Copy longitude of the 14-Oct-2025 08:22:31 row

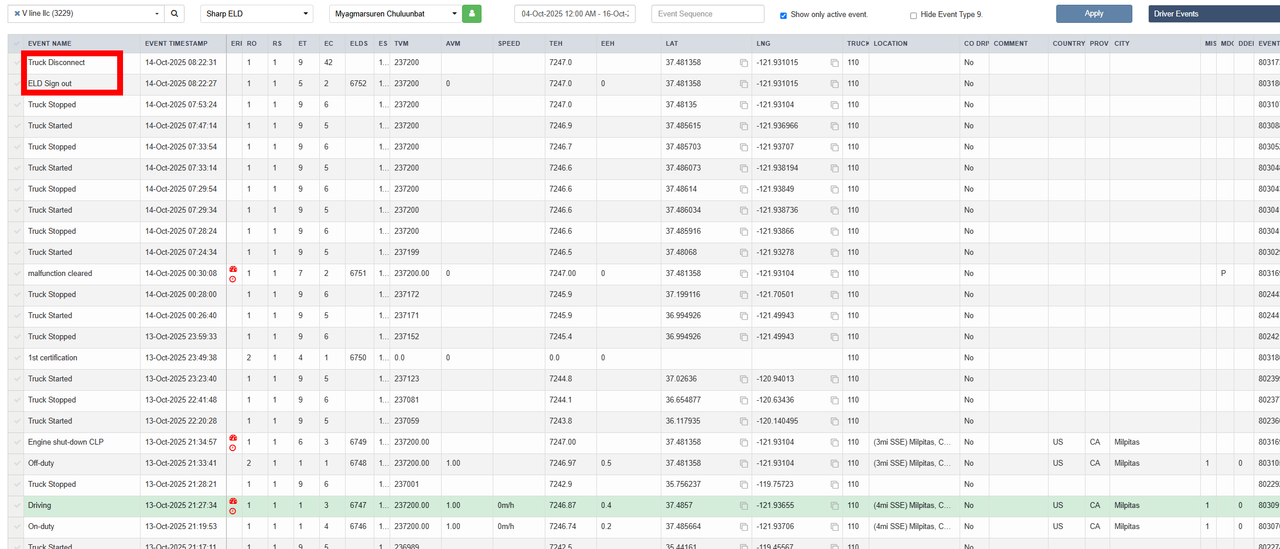[835, 63]
